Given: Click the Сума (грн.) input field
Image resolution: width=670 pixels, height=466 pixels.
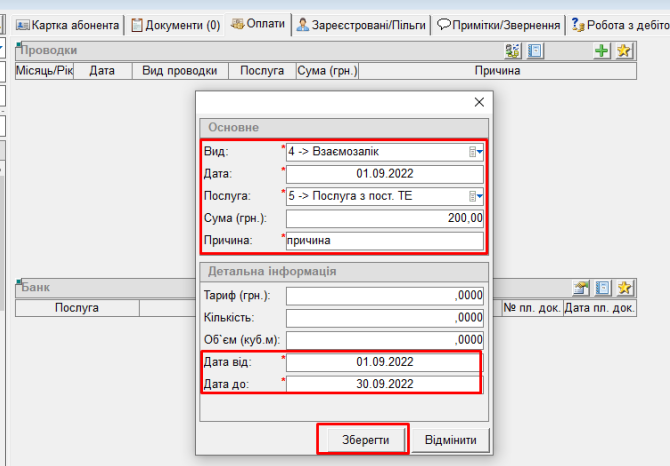Looking at the screenshot, I should pyautogui.click(x=385, y=218).
